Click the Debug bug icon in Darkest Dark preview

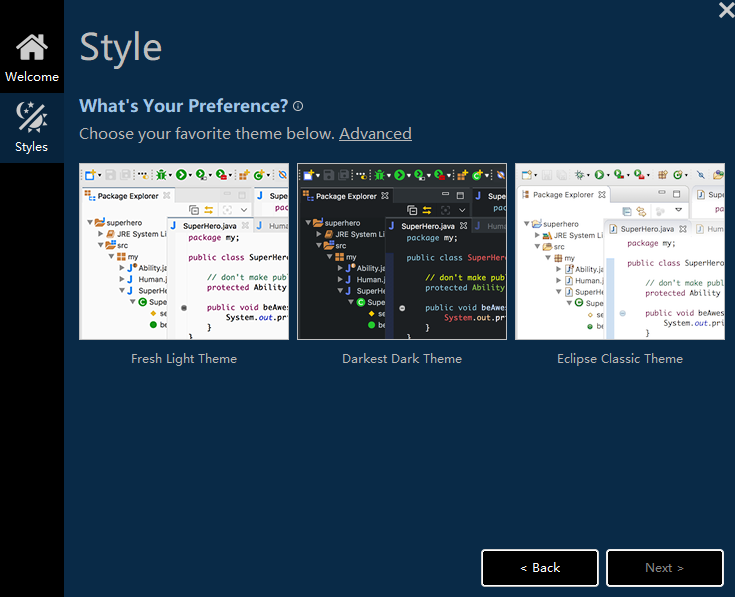379,175
